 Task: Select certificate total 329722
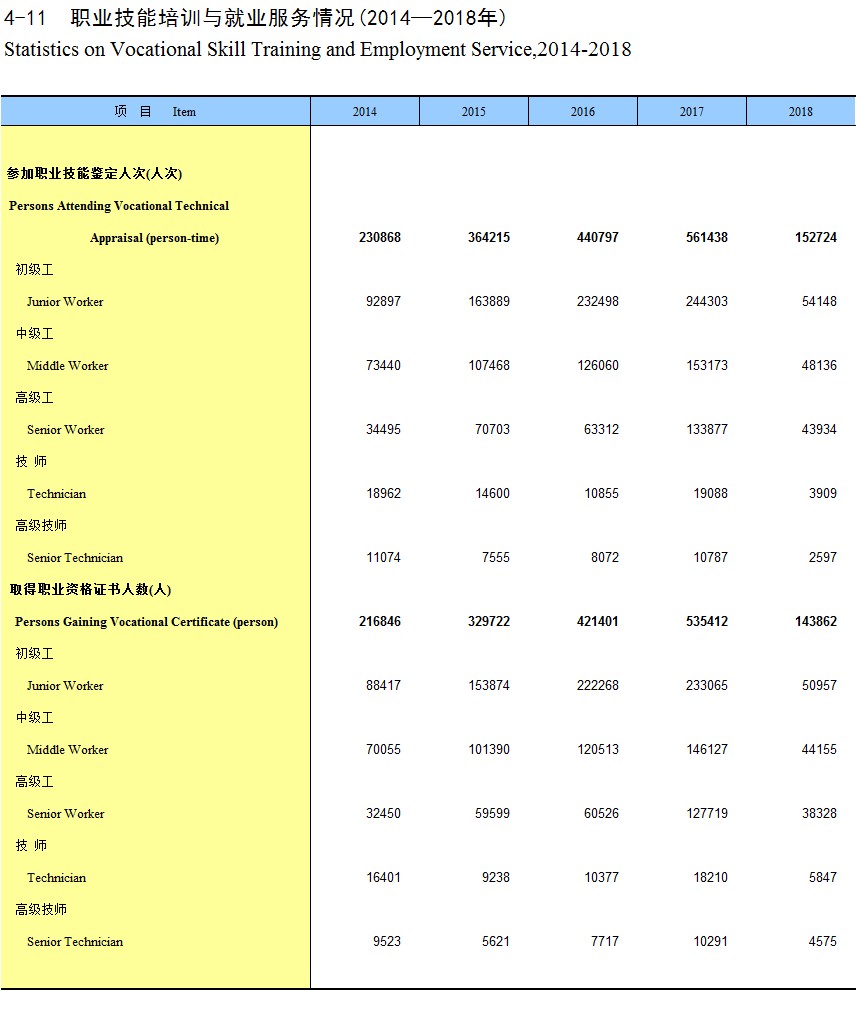[488, 621]
